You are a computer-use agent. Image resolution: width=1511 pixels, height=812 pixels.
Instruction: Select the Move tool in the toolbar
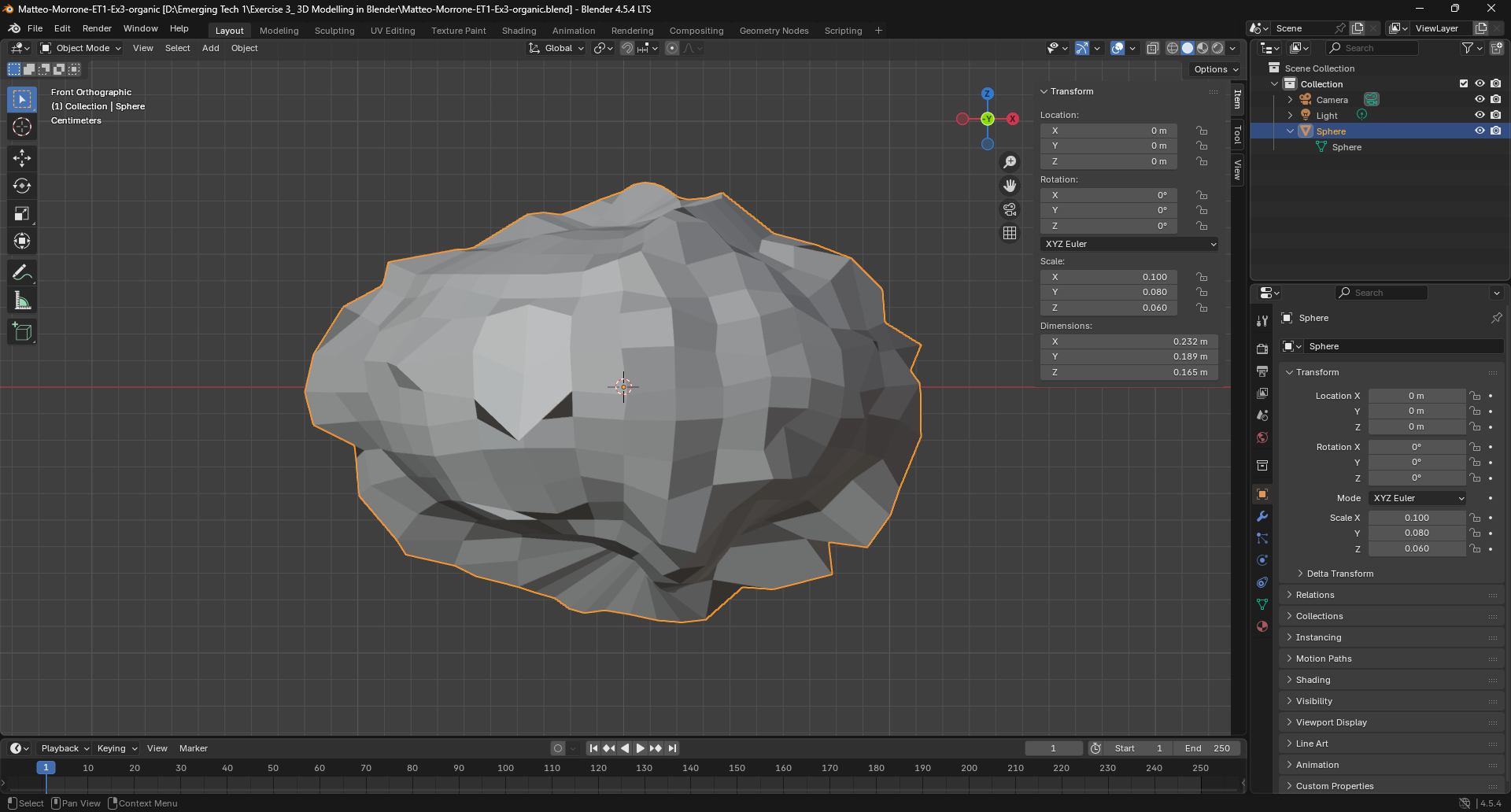click(x=22, y=158)
